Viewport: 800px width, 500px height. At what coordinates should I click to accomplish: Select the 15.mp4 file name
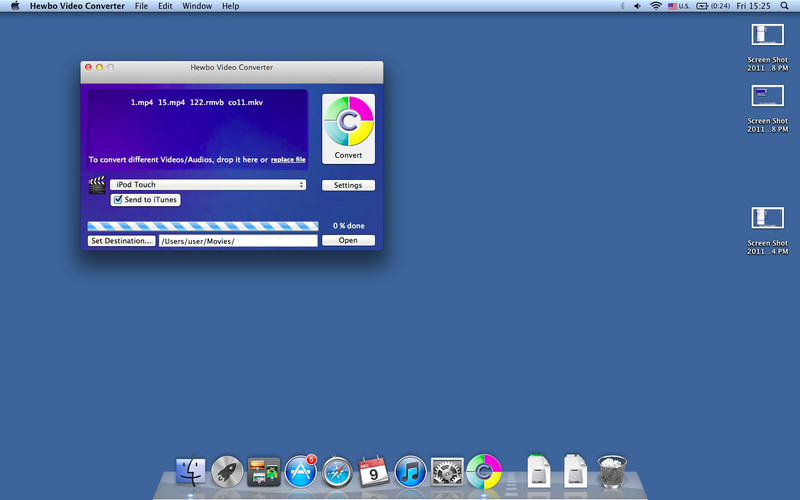171,103
